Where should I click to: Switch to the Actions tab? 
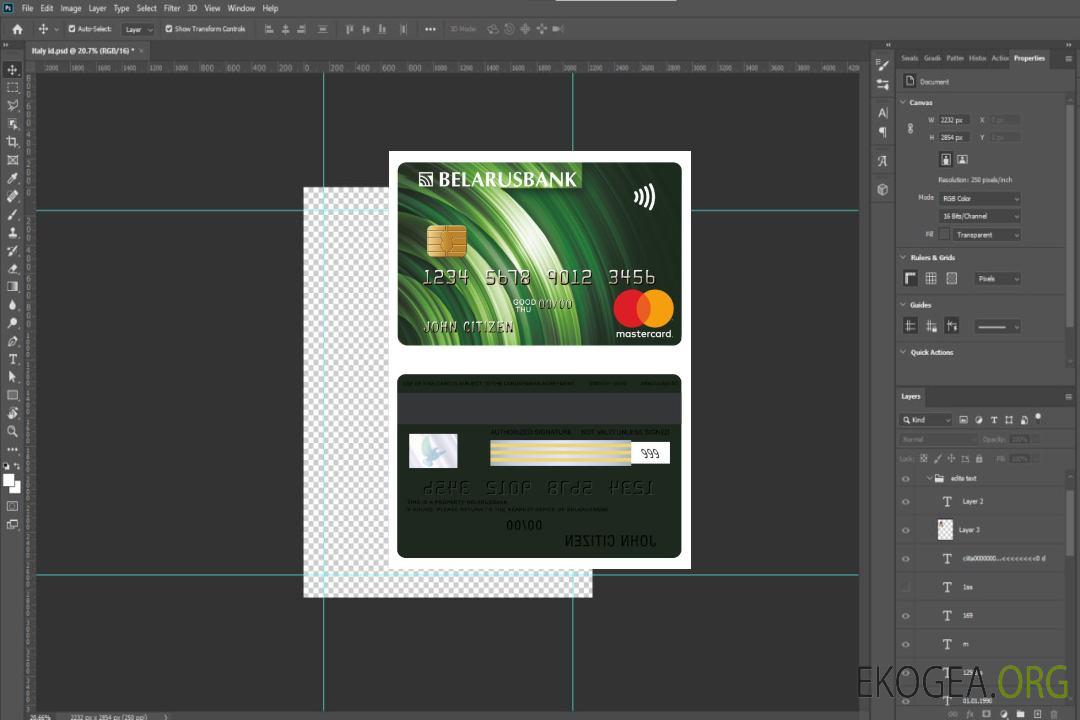click(1000, 59)
